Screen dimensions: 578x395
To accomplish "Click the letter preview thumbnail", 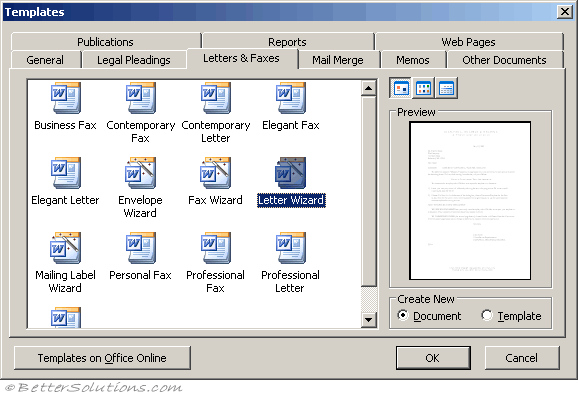I will 470,201.
